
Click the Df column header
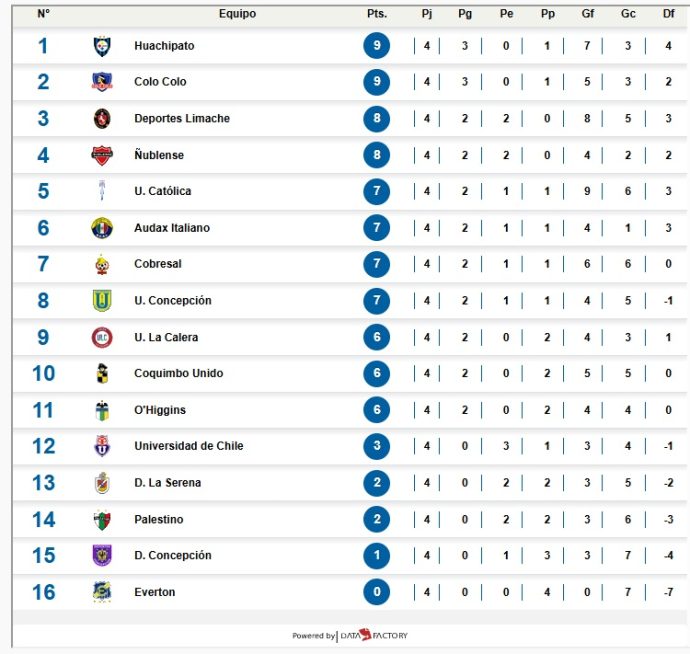point(668,14)
